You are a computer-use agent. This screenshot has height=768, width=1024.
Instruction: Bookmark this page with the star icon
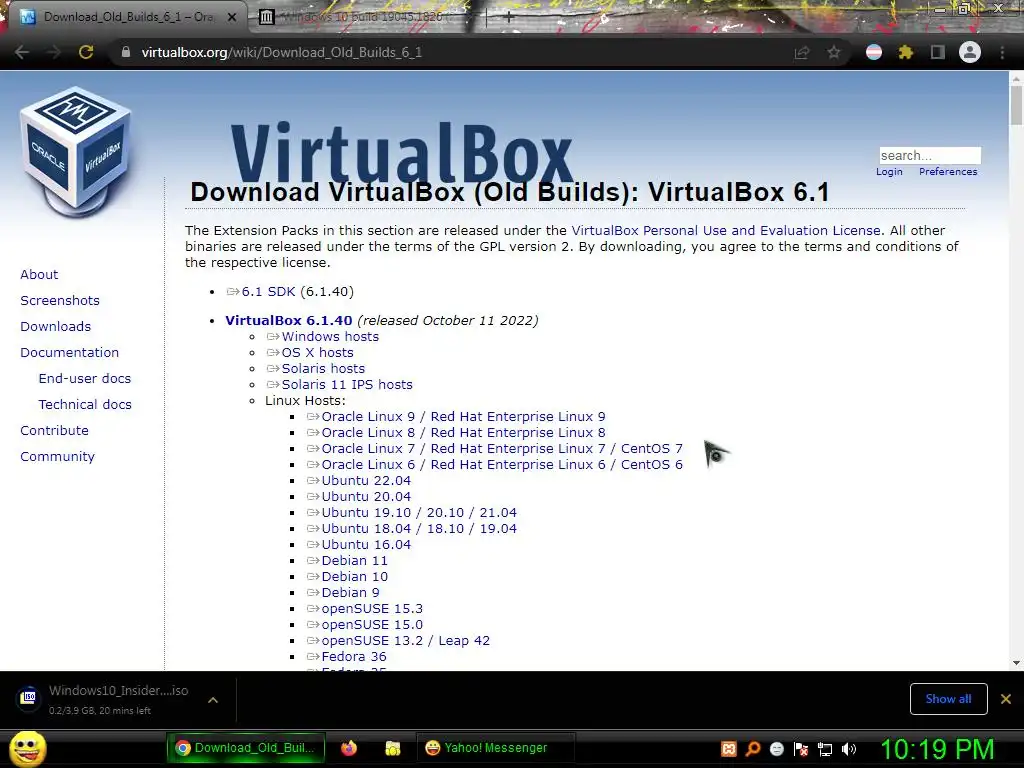[x=834, y=52]
